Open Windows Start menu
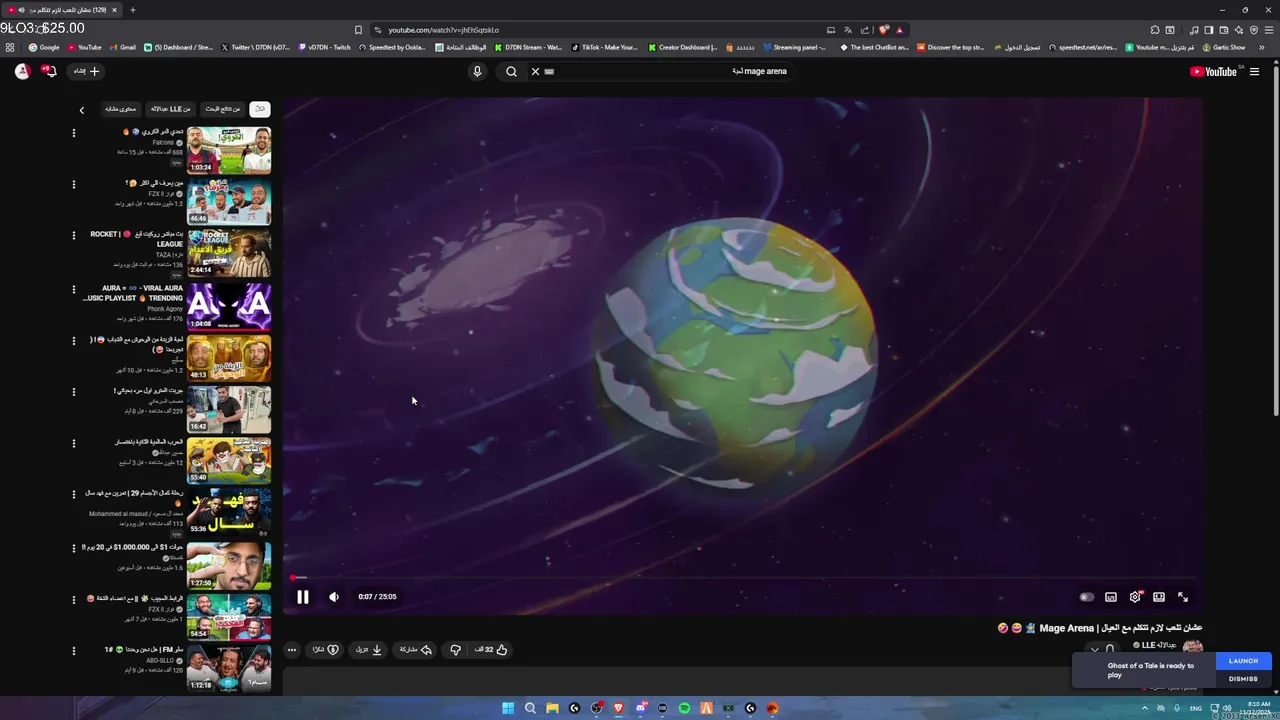Image resolution: width=1280 pixels, height=720 pixels. (x=508, y=708)
